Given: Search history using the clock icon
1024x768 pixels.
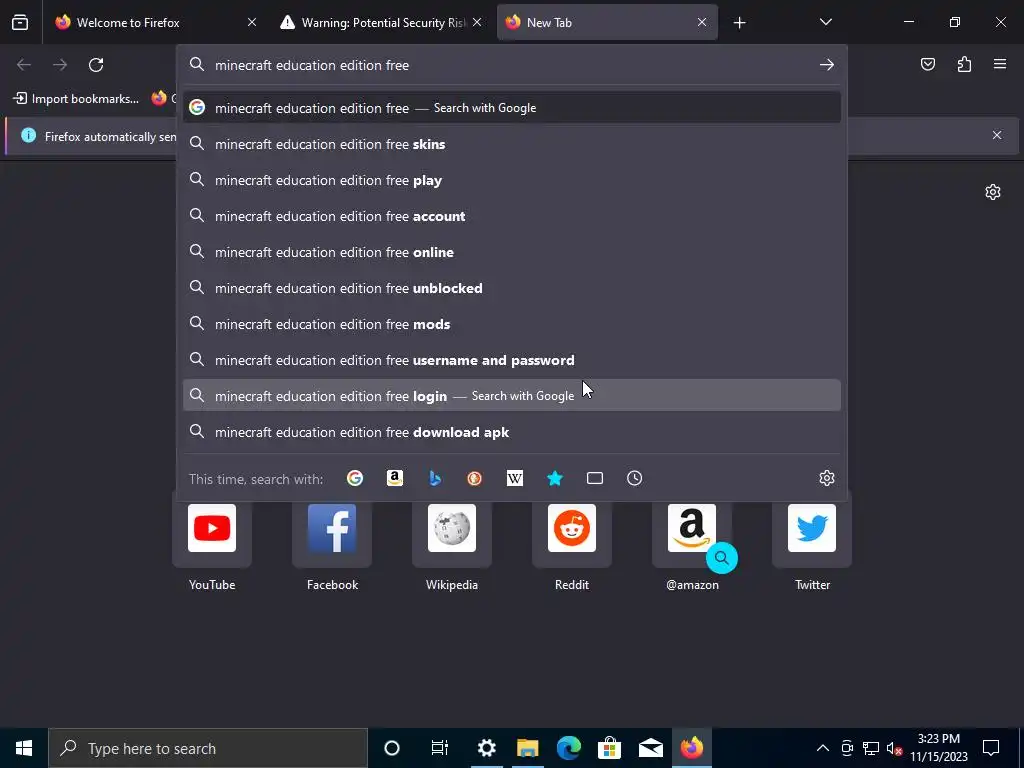Looking at the screenshot, I should (x=635, y=478).
